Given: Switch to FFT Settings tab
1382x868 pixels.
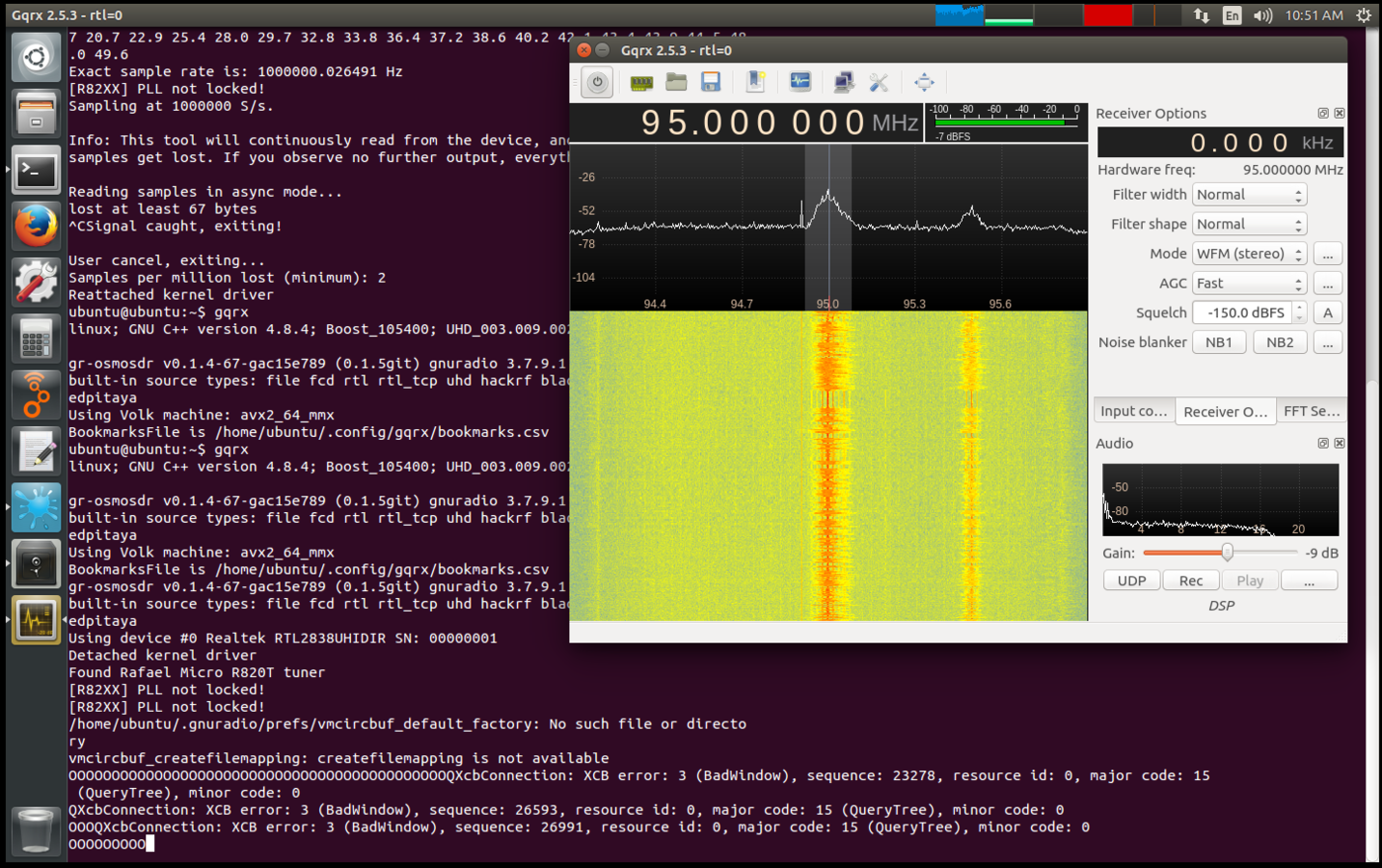Looking at the screenshot, I should 1312,411.
